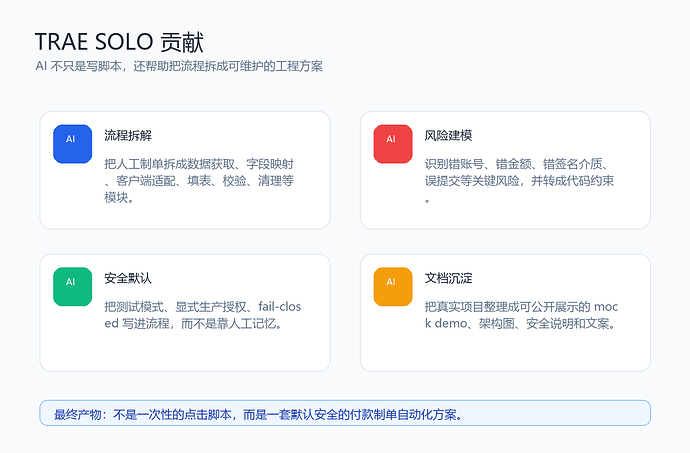Select the 流程拆解 card title
690x453 pixels.
(128, 136)
